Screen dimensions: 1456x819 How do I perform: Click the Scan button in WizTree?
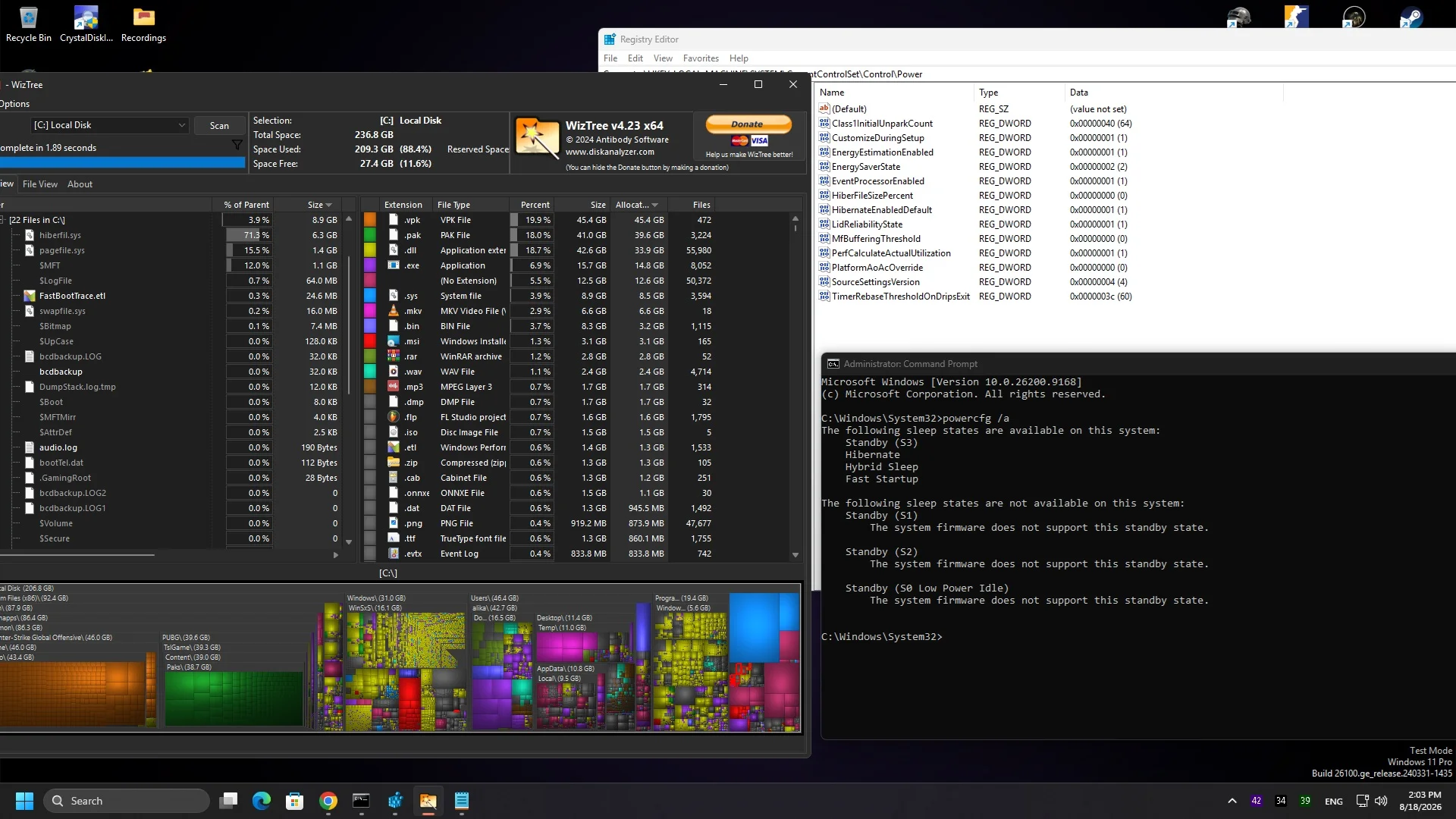[x=219, y=125]
